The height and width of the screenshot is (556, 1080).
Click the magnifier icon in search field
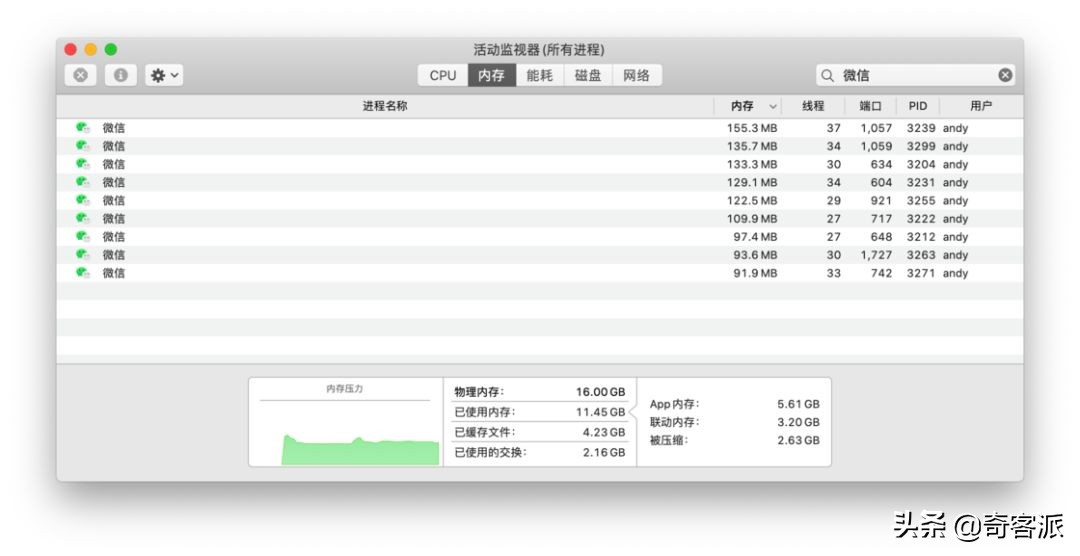click(x=828, y=75)
